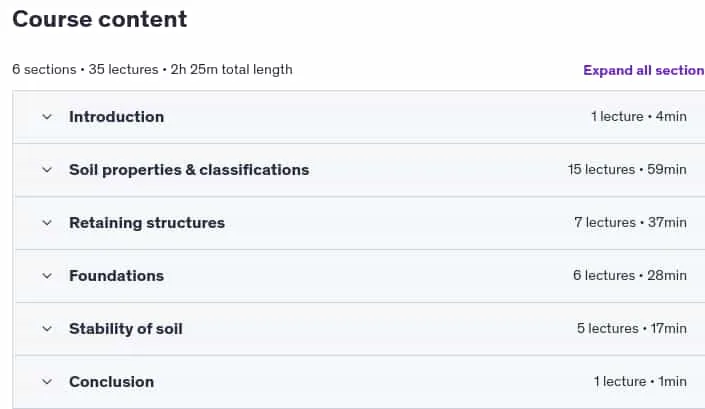Expand the Conclusion section chevron

coord(47,382)
